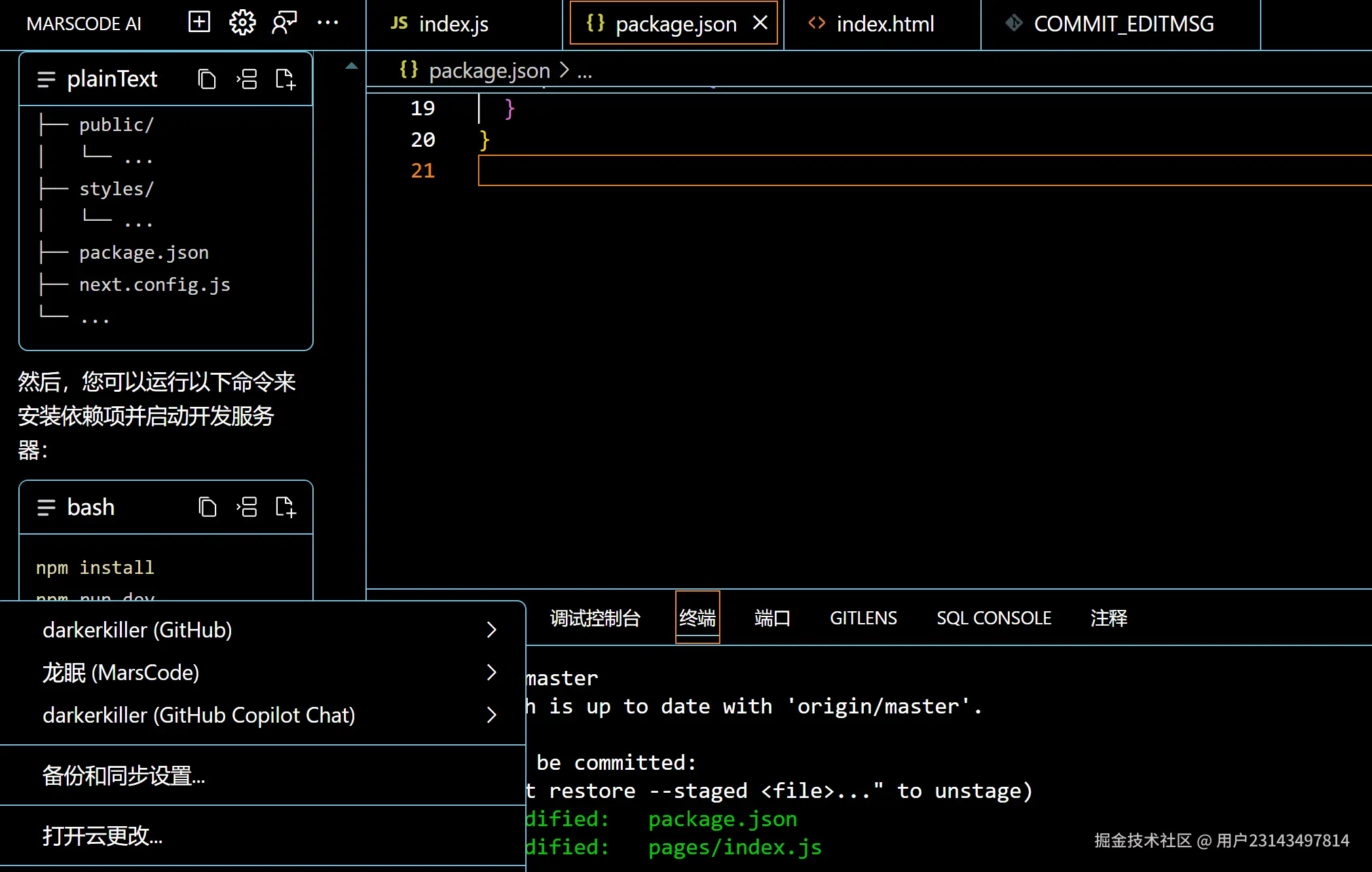Create new file from bash block

point(286,507)
